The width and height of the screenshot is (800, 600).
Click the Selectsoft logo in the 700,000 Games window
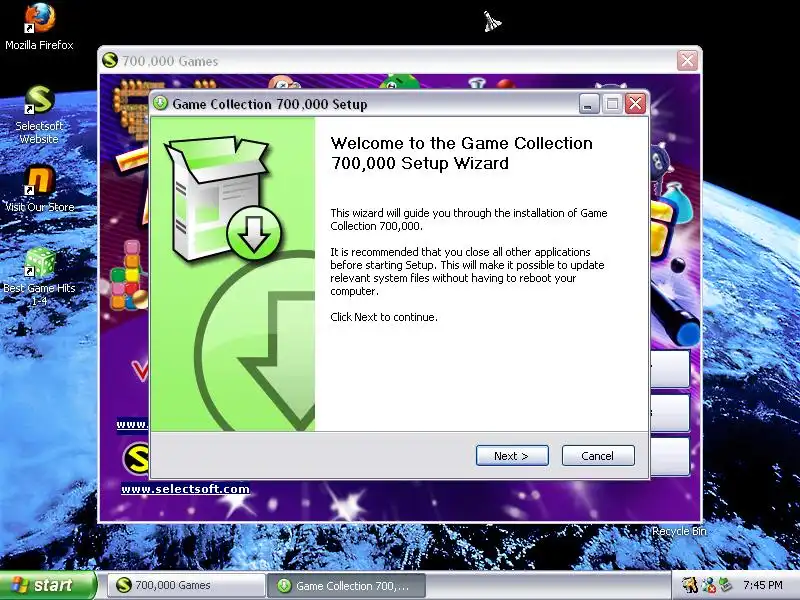coord(136,459)
